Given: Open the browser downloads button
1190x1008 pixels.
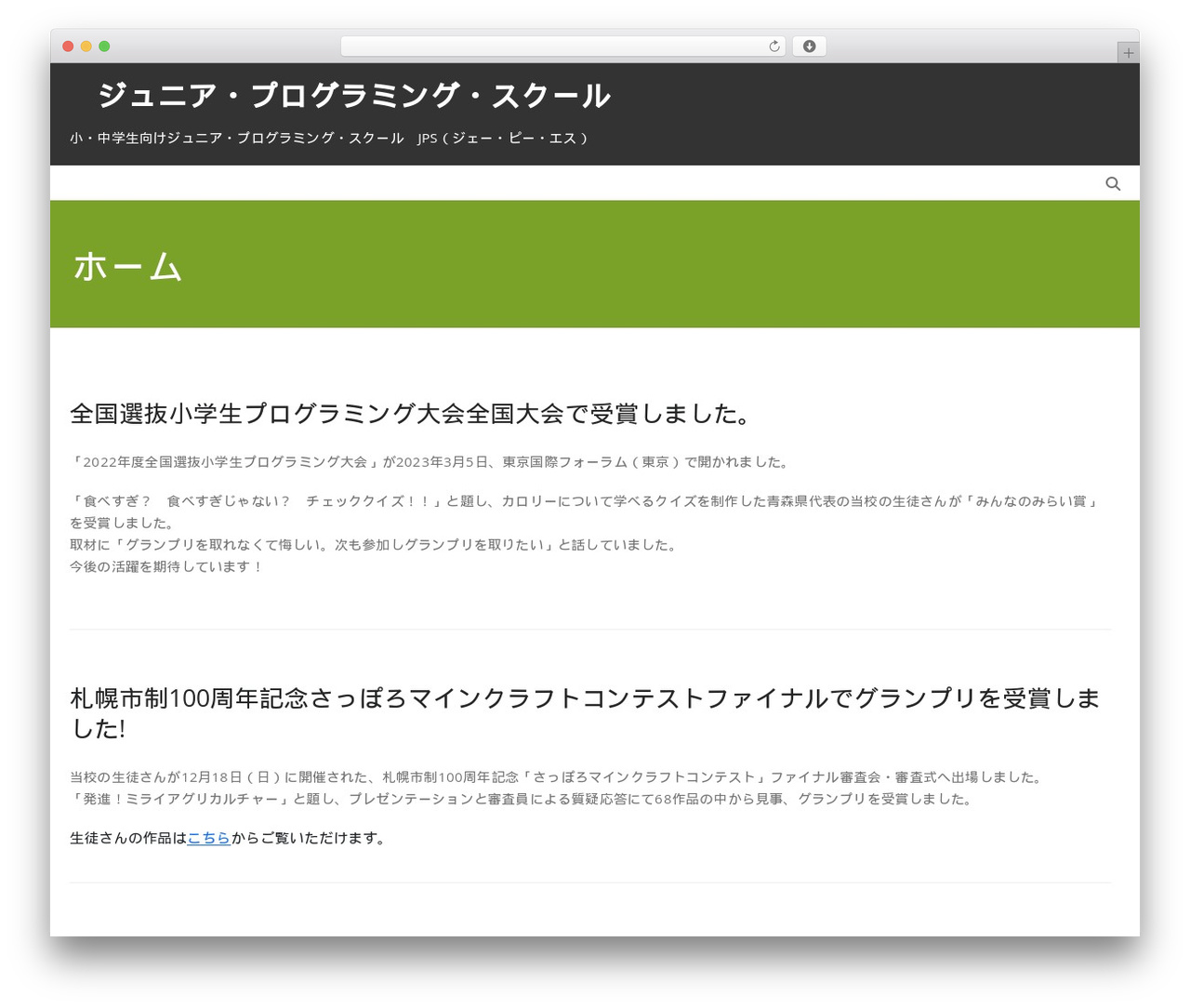Looking at the screenshot, I should pos(809,46).
